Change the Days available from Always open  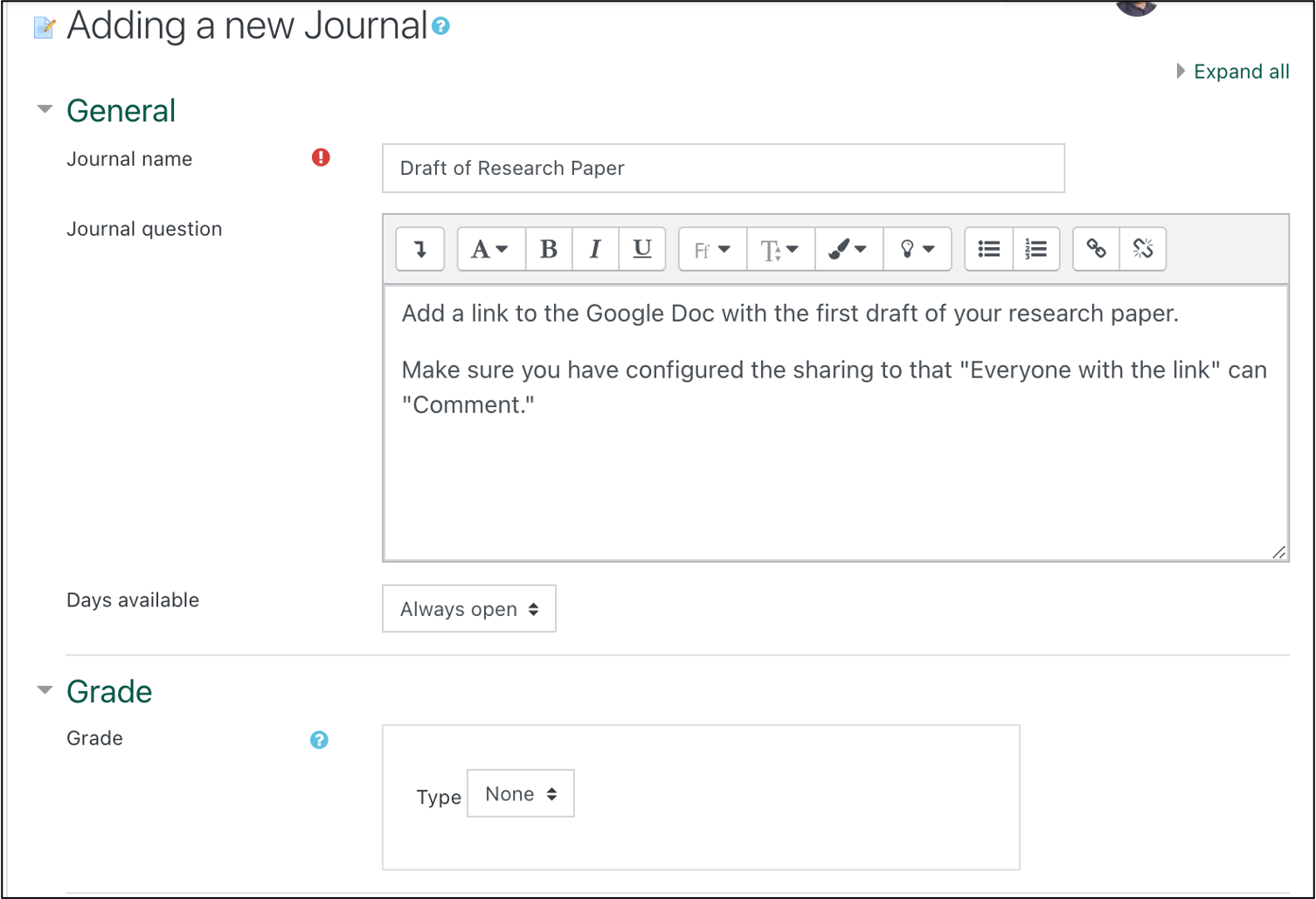pyautogui.click(x=468, y=609)
